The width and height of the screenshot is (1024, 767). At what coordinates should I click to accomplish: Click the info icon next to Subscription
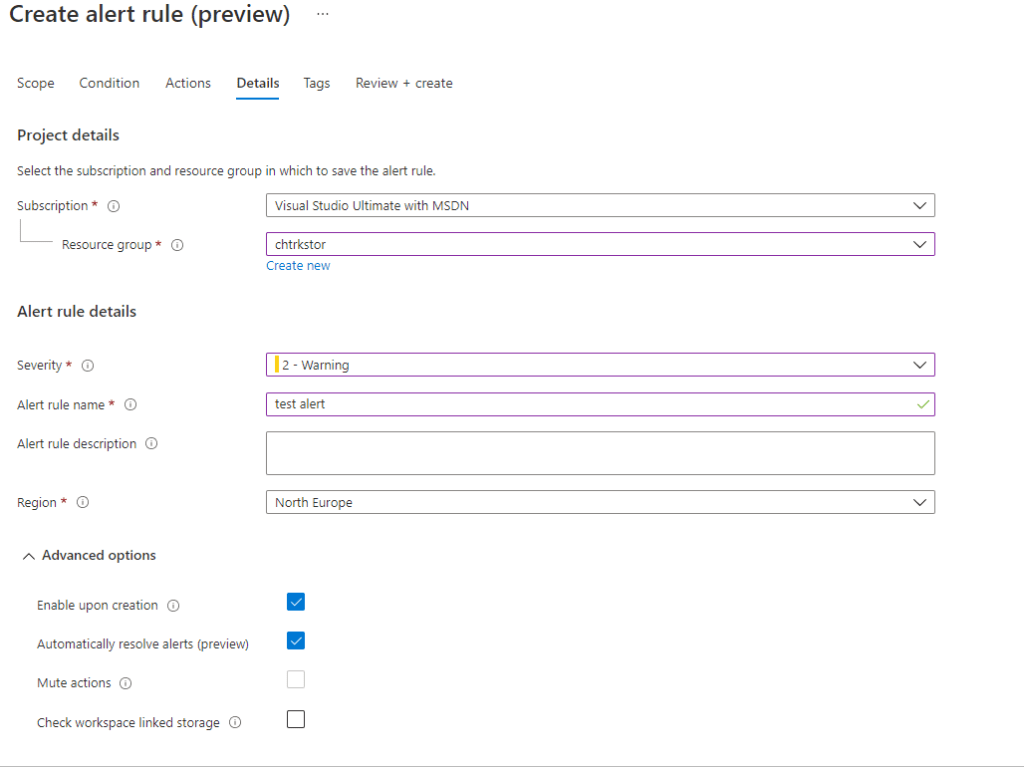pos(113,206)
